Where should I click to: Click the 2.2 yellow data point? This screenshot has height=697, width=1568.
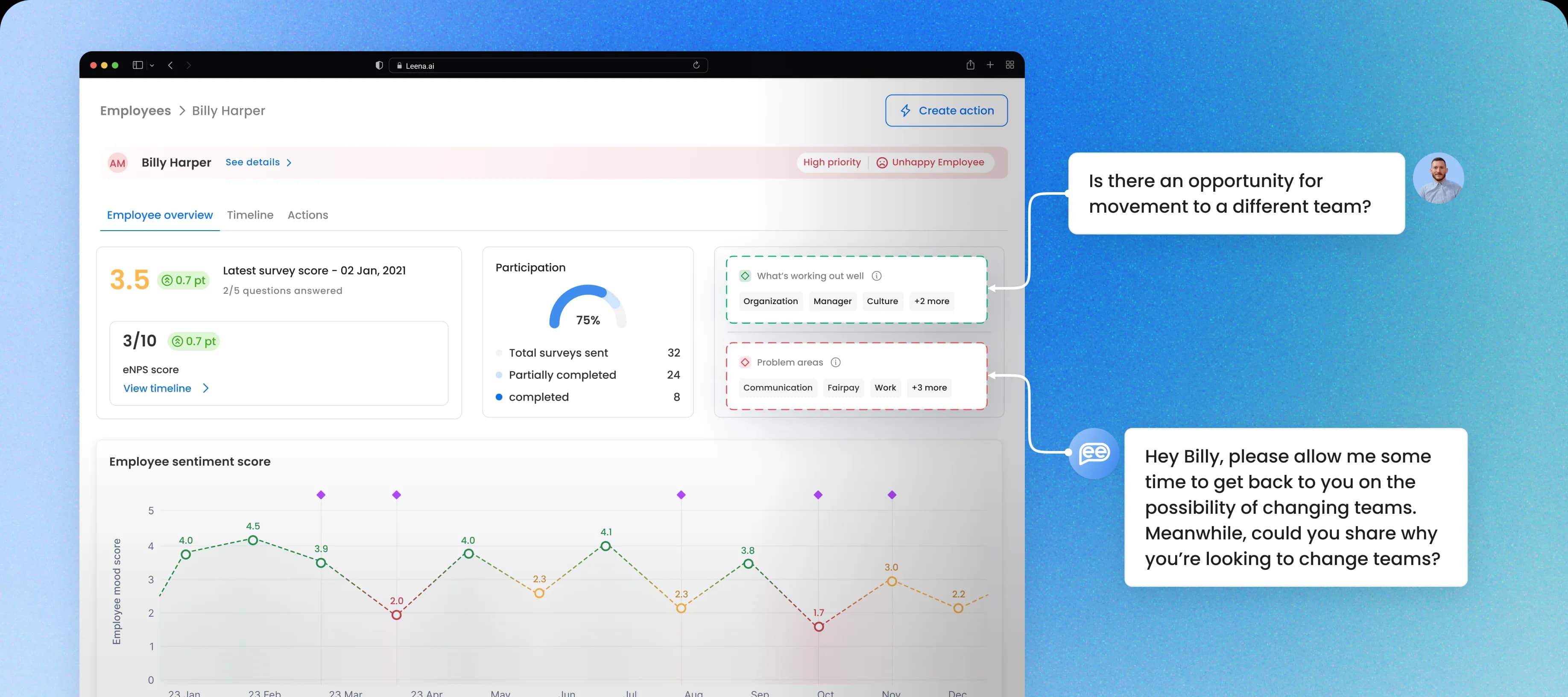click(958, 608)
